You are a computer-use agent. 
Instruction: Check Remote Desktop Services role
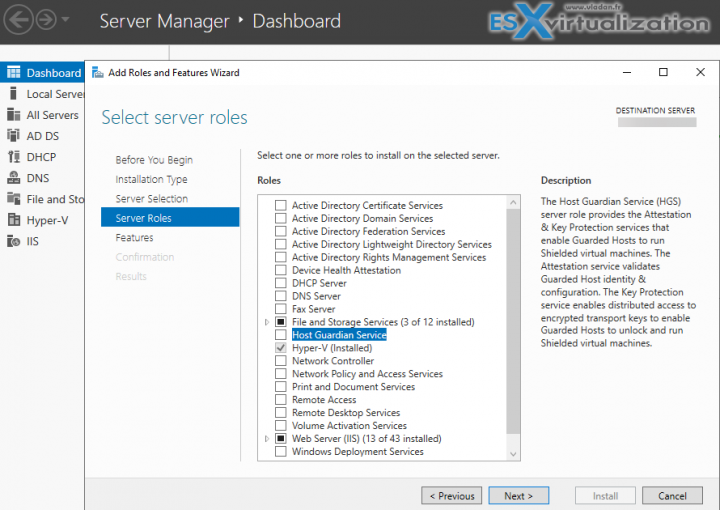point(281,412)
